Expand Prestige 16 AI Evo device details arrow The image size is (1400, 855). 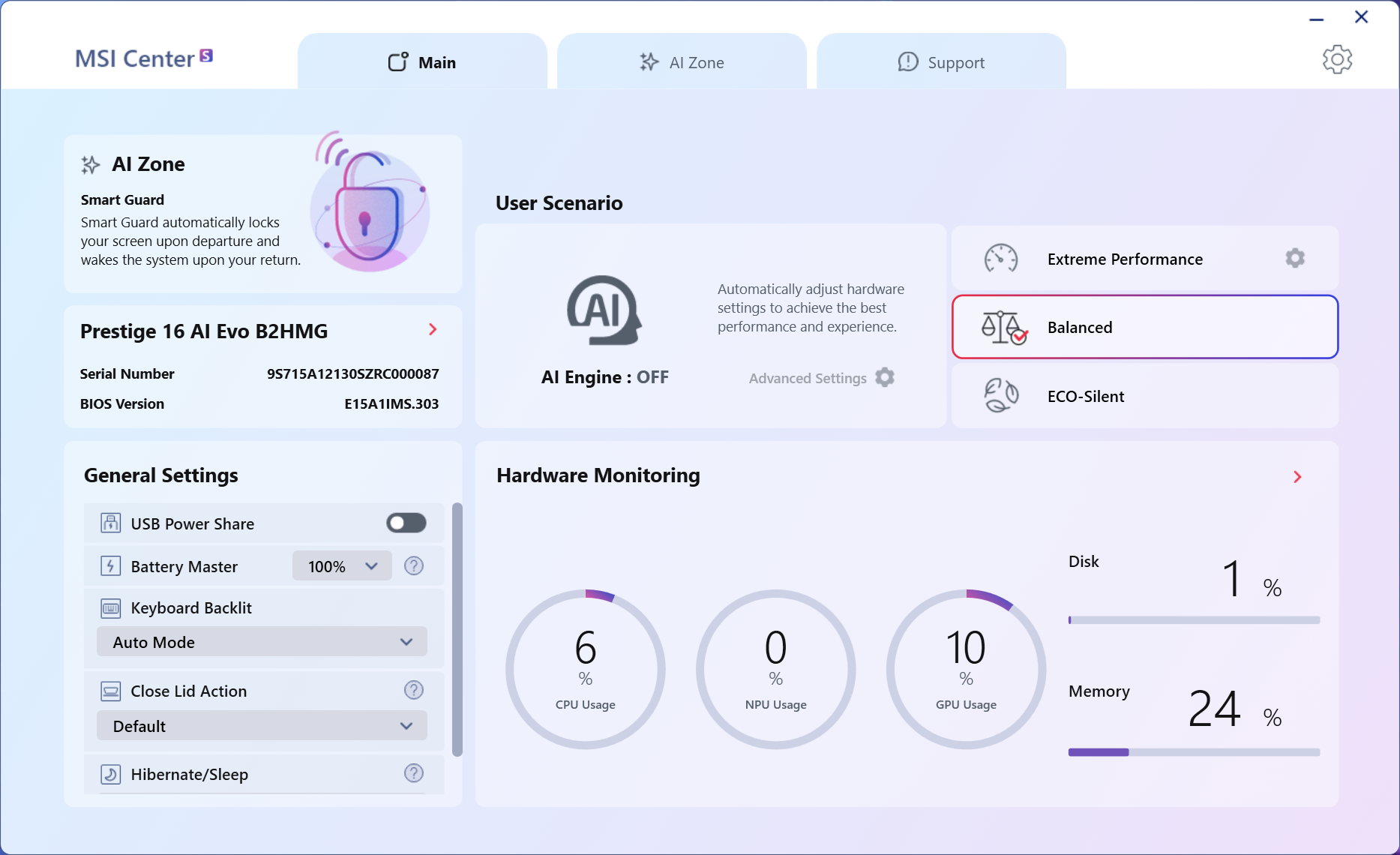click(433, 329)
